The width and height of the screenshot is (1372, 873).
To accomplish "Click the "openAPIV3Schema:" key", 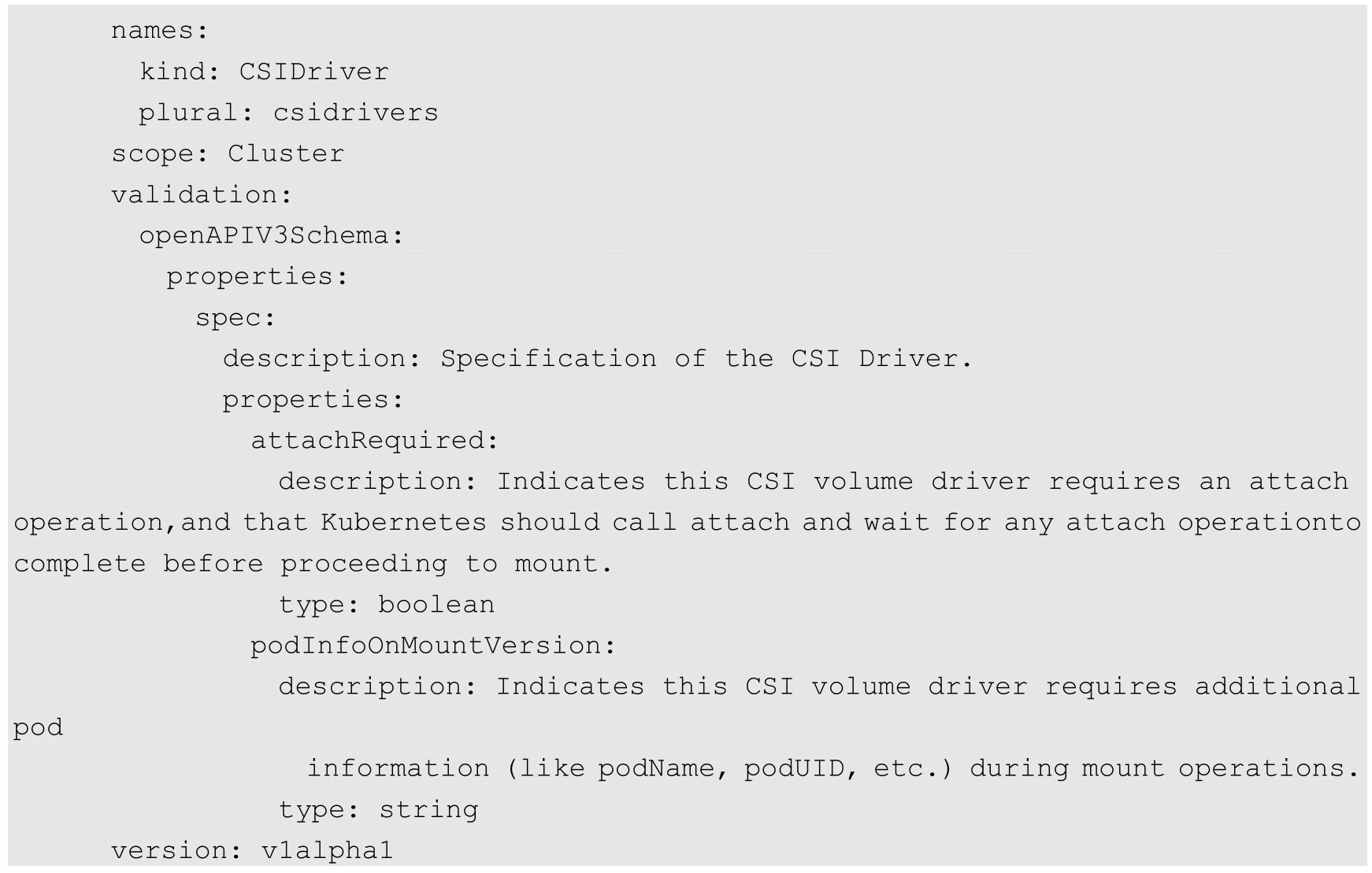I will click(x=271, y=235).
